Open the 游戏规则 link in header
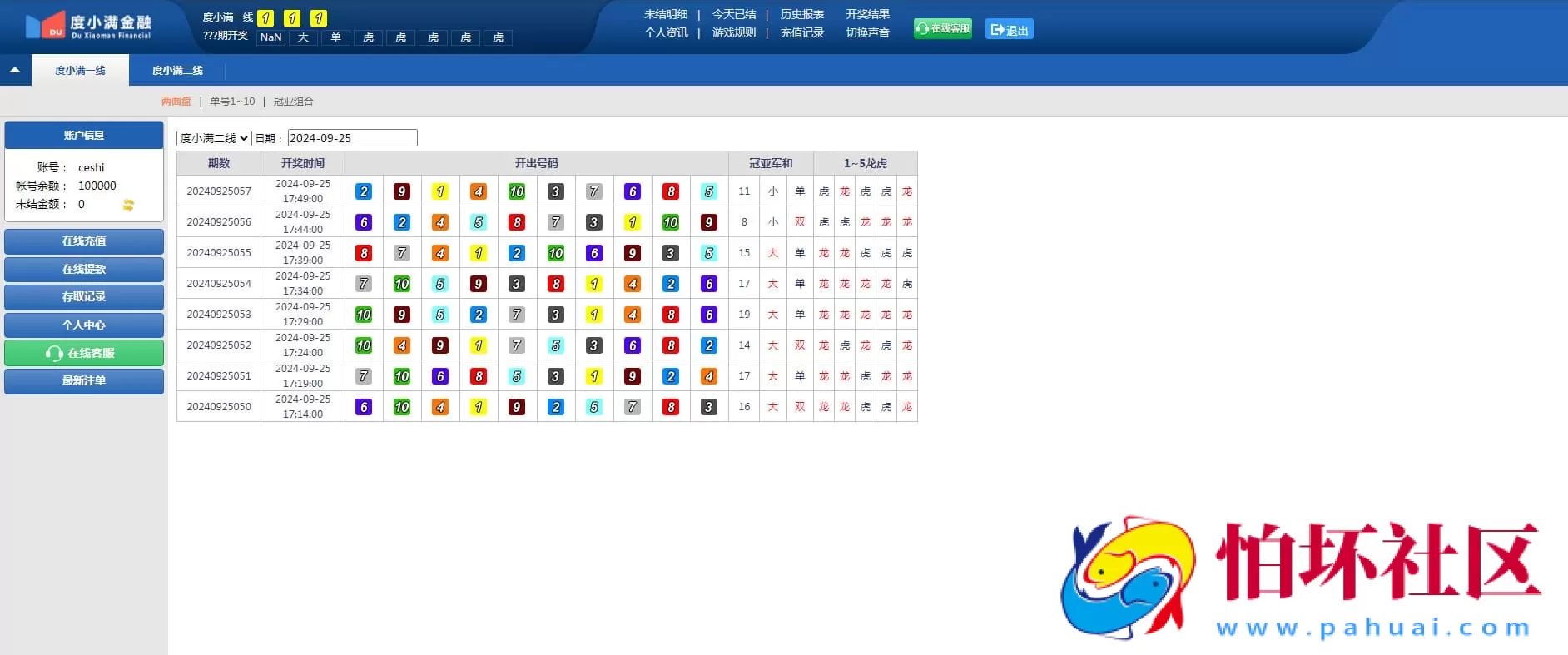This screenshot has width=1568, height=655. click(733, 33)
